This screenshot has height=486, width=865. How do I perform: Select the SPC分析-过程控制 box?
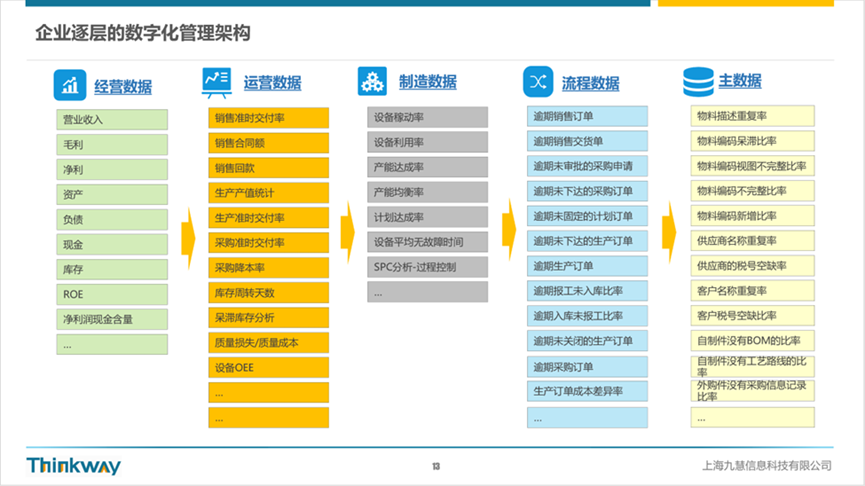(x=428, y=267)
